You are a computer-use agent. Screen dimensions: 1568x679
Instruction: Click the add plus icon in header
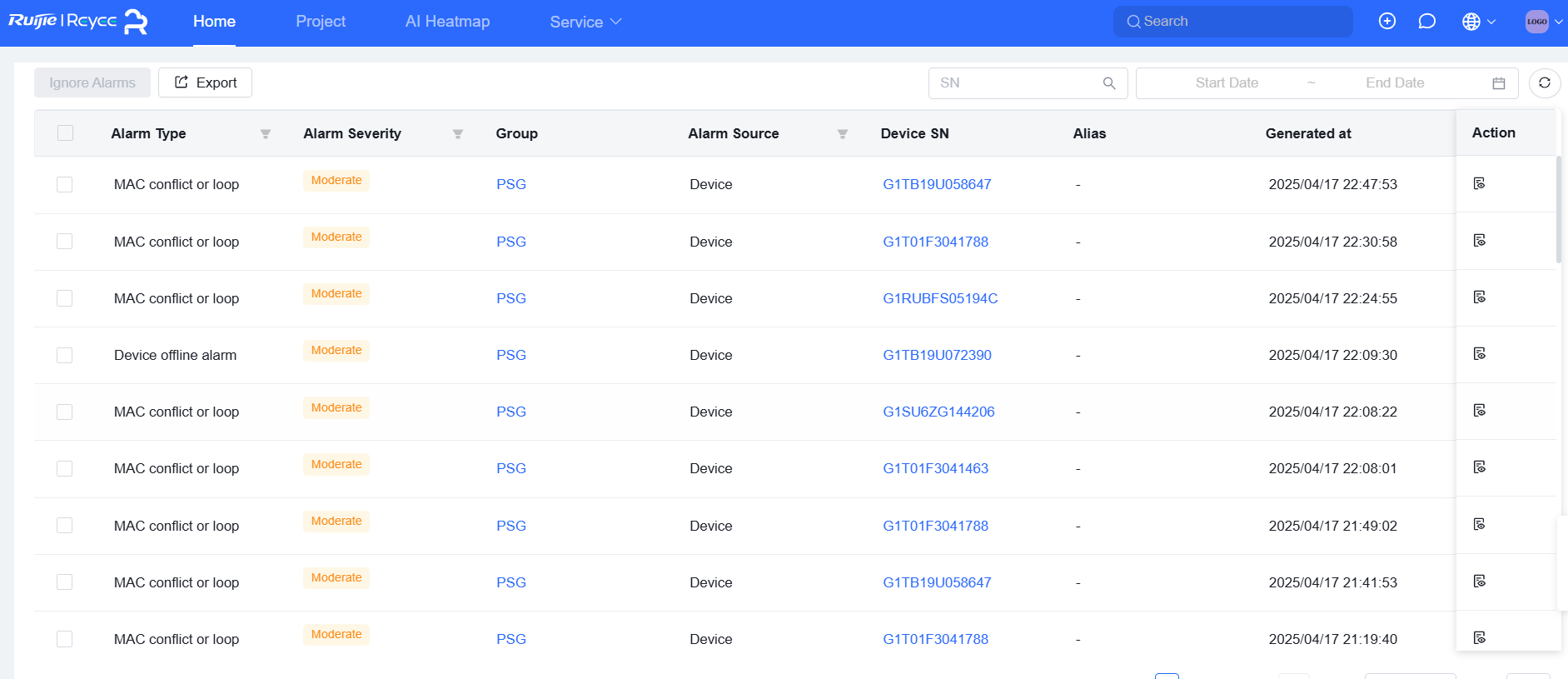1387,22
